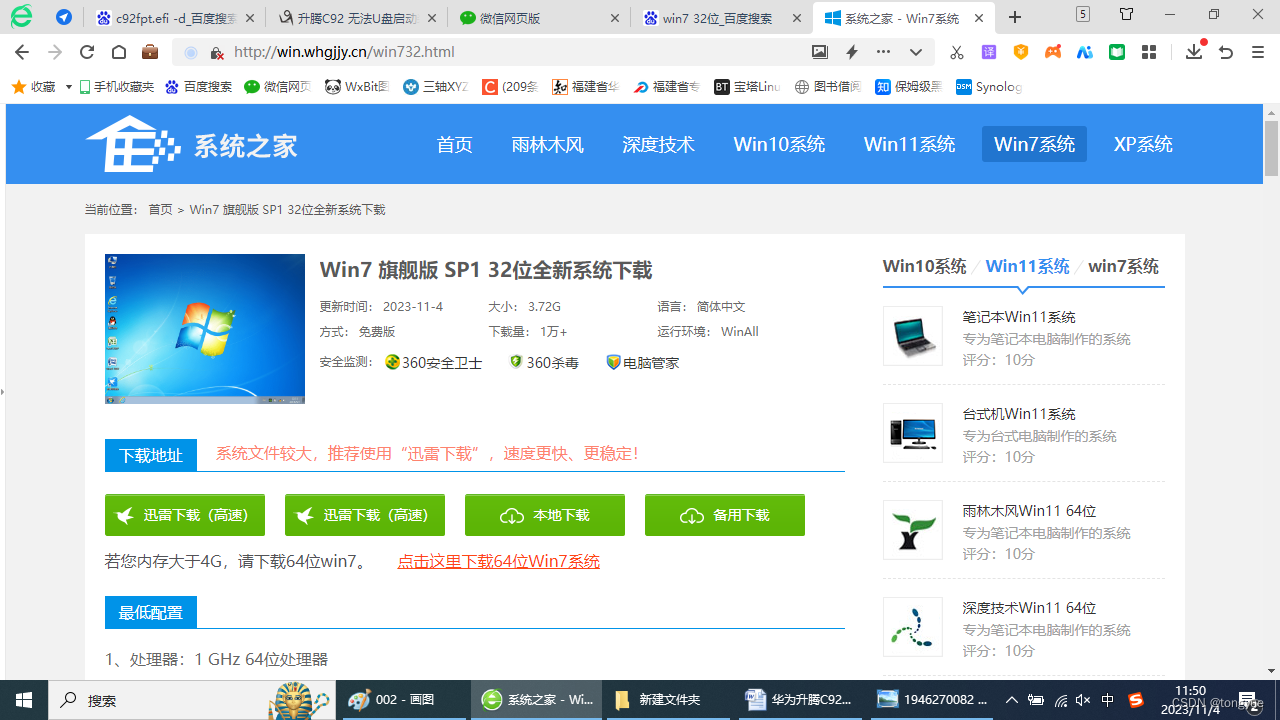The height and width of the screenshot is (720, 1280).
Task: Open the briefcase icon beside home
Action: pyautogui.click(x=150, y=52)
